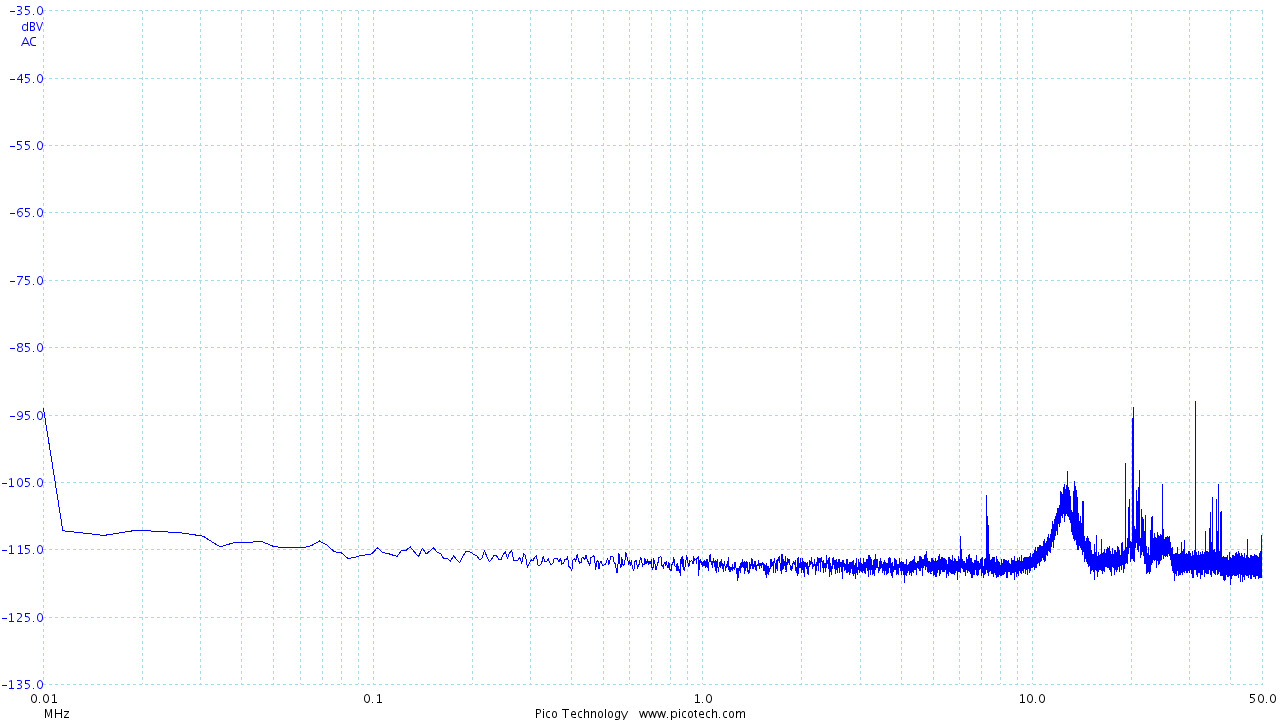Click the 50.0 frequency axis label
The width and height of the screenshot is (1280, 720).
1262,698
